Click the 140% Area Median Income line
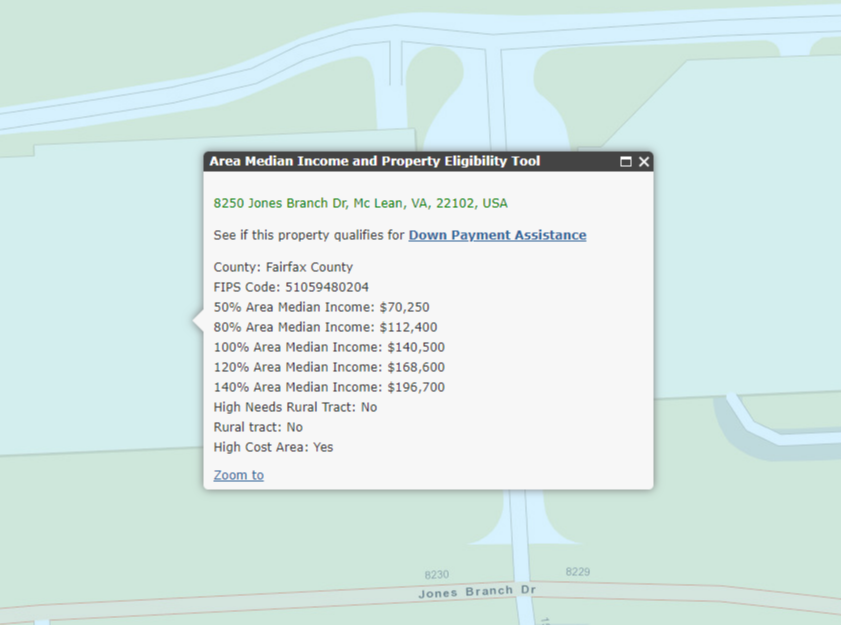841x625 pixels. [x=328, y=387]
